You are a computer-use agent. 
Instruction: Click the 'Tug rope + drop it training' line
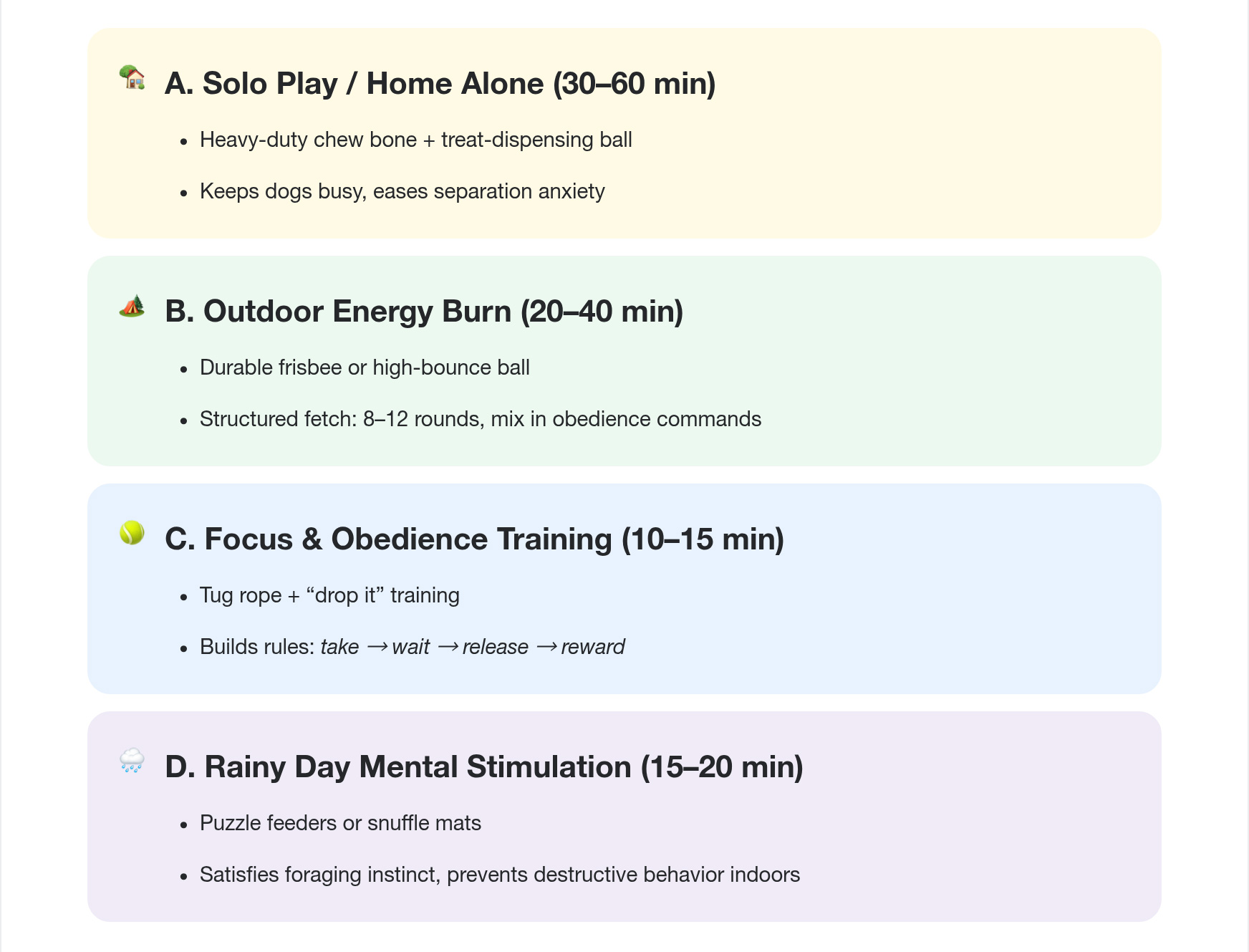pos(329,595)
